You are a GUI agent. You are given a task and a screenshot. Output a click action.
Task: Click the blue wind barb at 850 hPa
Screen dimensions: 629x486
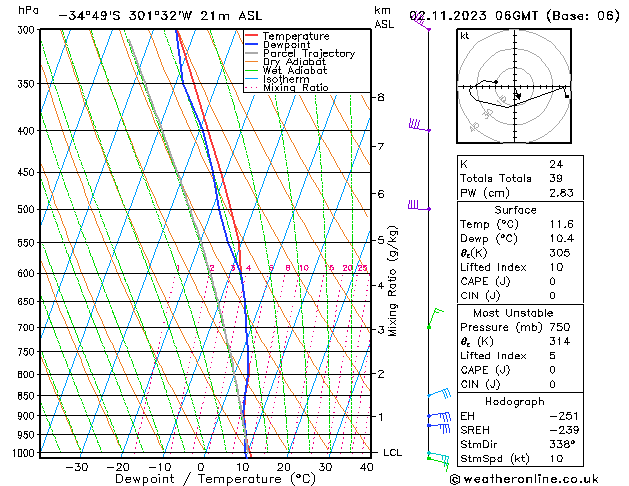437,395
